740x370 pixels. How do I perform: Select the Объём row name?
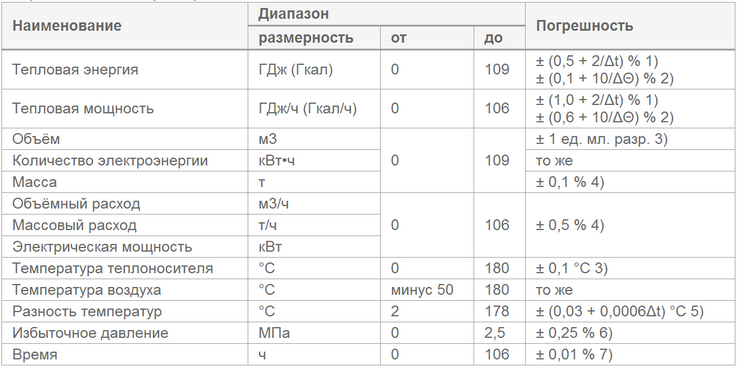pos(125,139)
